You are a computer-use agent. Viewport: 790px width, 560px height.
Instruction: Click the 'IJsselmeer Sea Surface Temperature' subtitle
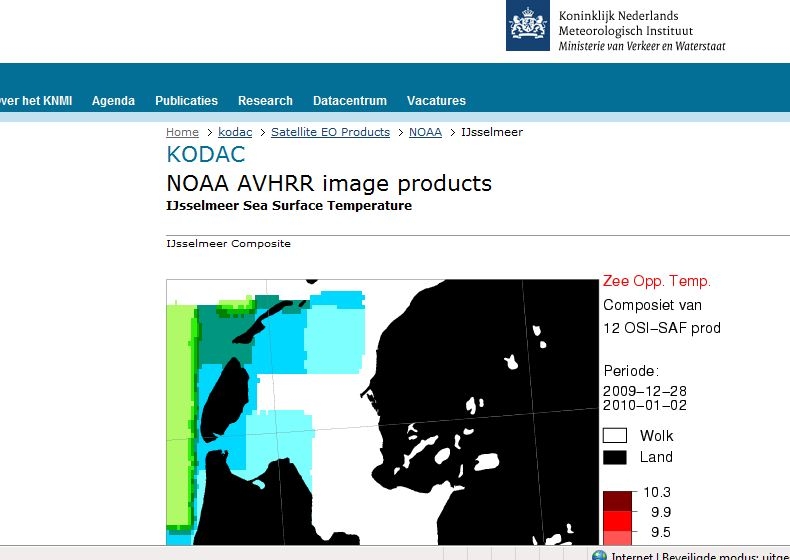click(289, 206)
